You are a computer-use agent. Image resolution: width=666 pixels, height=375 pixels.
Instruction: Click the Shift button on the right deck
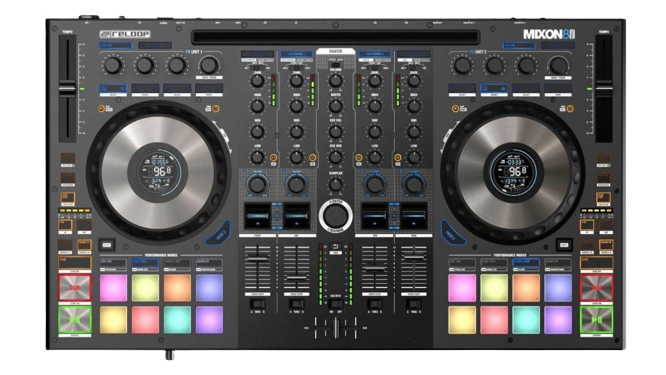pos(564,245)
